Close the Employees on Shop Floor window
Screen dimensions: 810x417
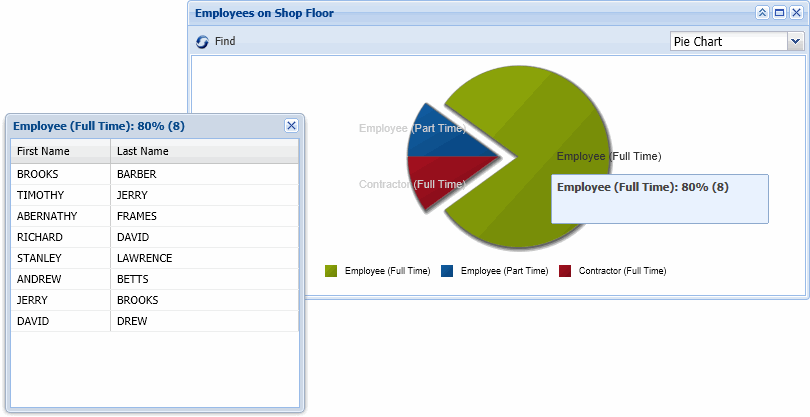coord(794,13)
